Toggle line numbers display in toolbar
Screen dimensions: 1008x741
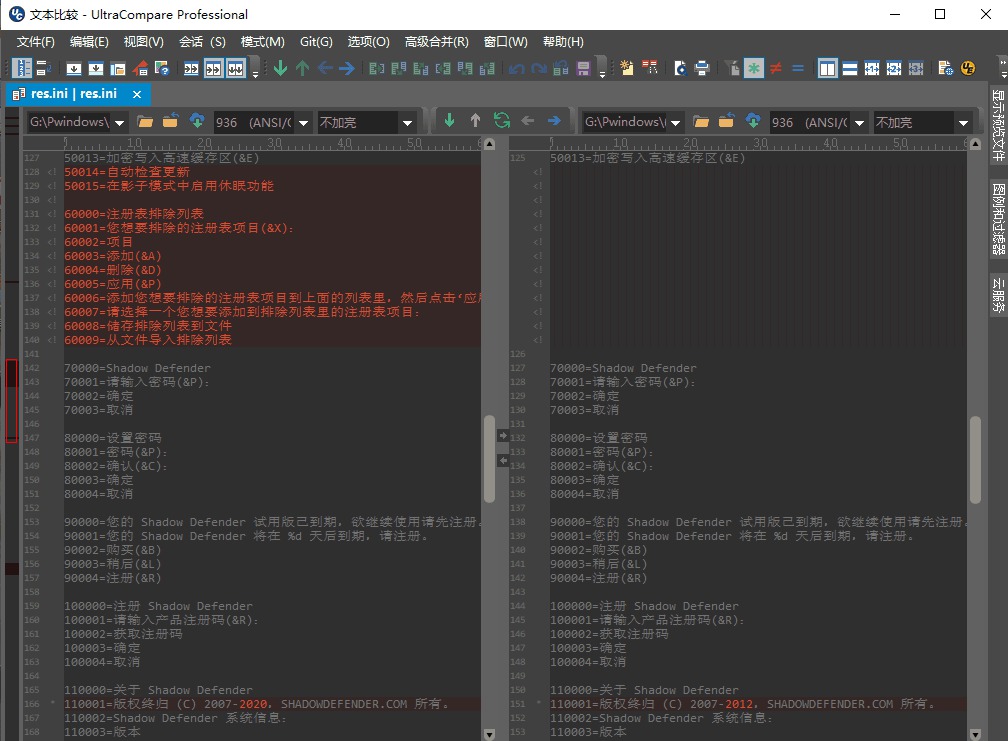(x=22, y=67)
